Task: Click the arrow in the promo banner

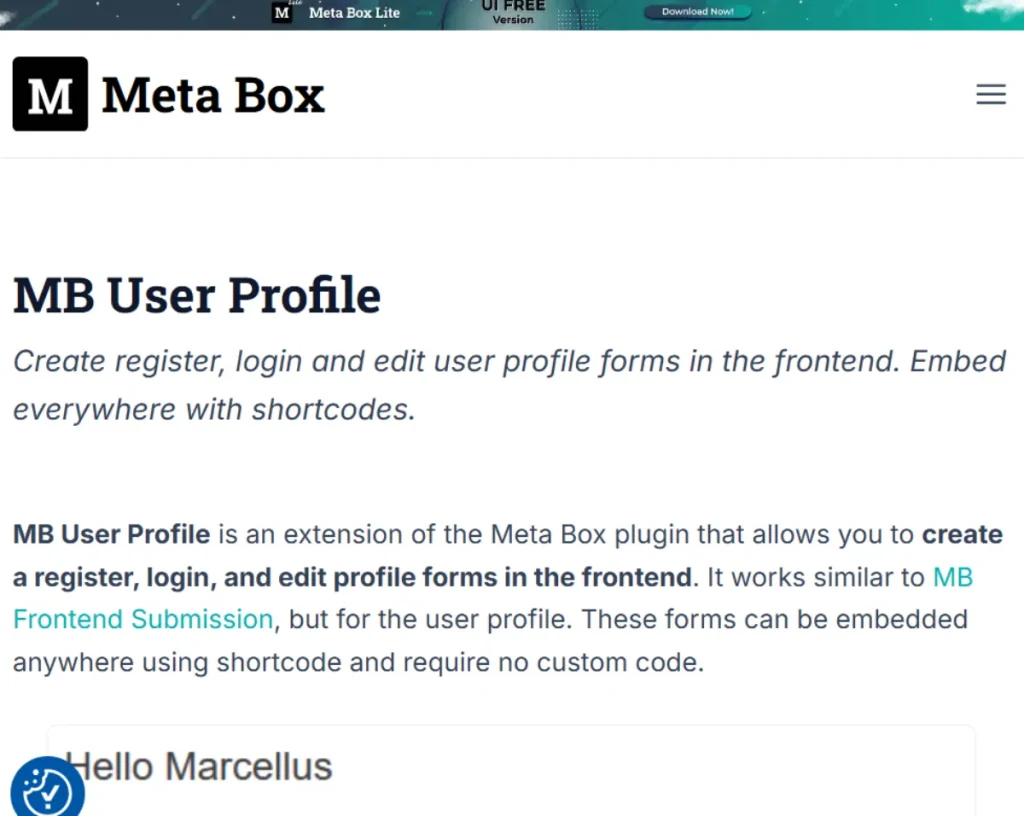Action: (424, 12)
